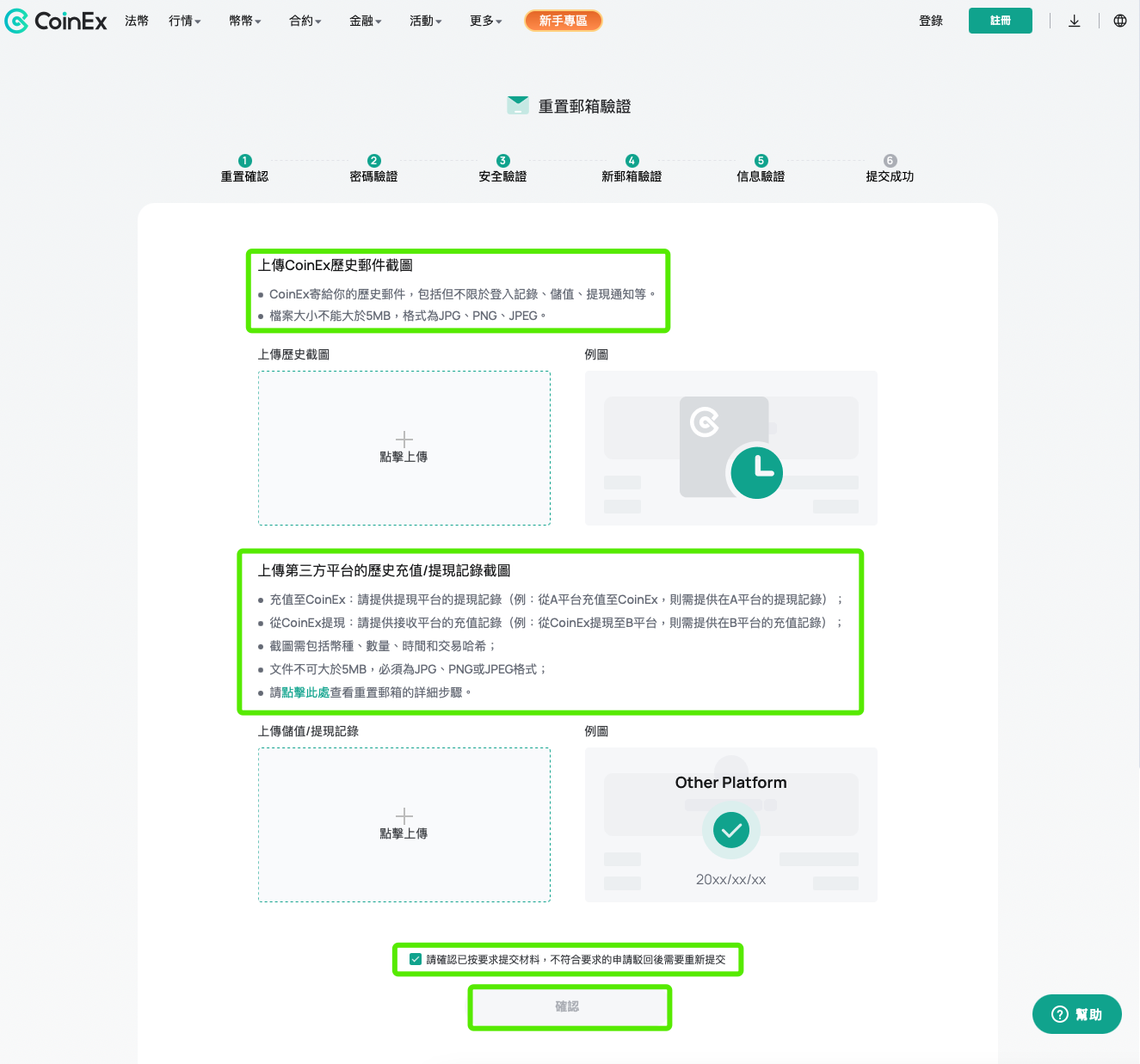This screenshot has height=1064, width=1140.
Task: Click the 截圖需包括幣種、數量、時間和交易哈希 line
Action: pyautogui.click(x=383, y=646)
